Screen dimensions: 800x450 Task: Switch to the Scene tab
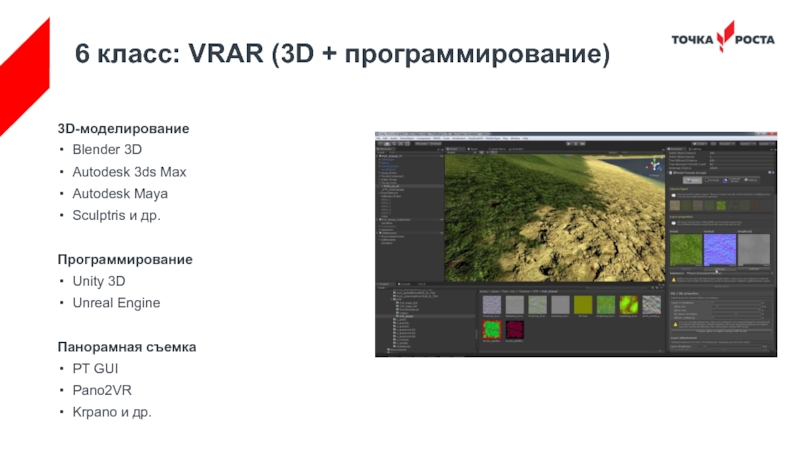tap(453, 149)
